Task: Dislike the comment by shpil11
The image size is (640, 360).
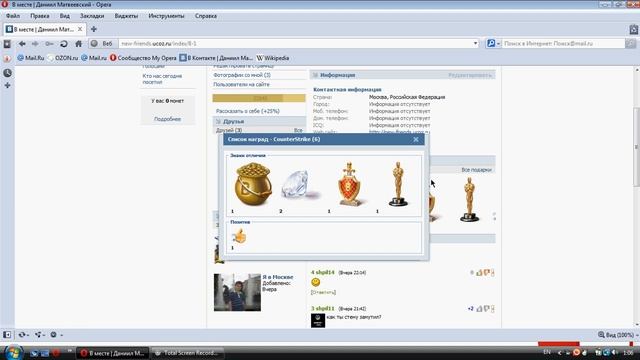Action: click(x=487, y=309)
